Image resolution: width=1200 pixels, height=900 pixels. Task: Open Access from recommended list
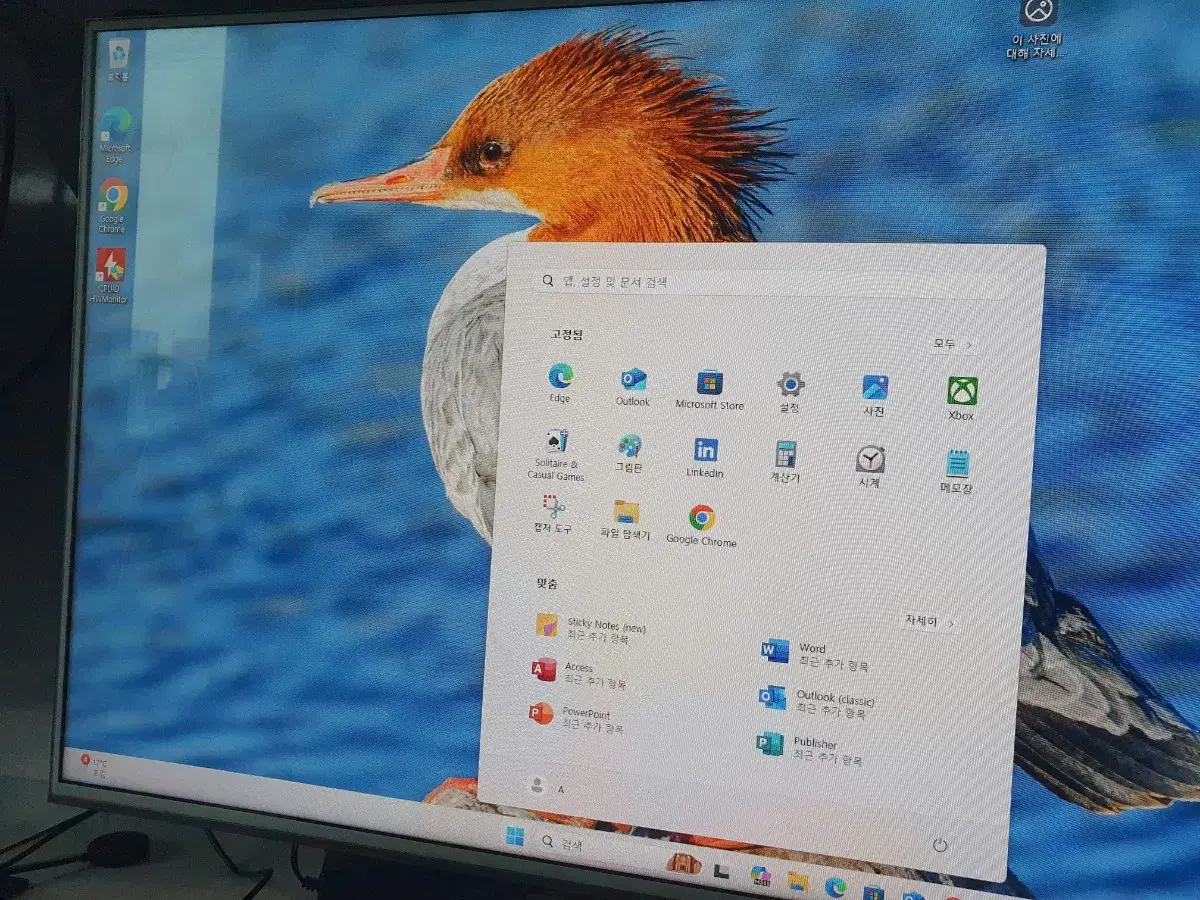tap(580, 674)
